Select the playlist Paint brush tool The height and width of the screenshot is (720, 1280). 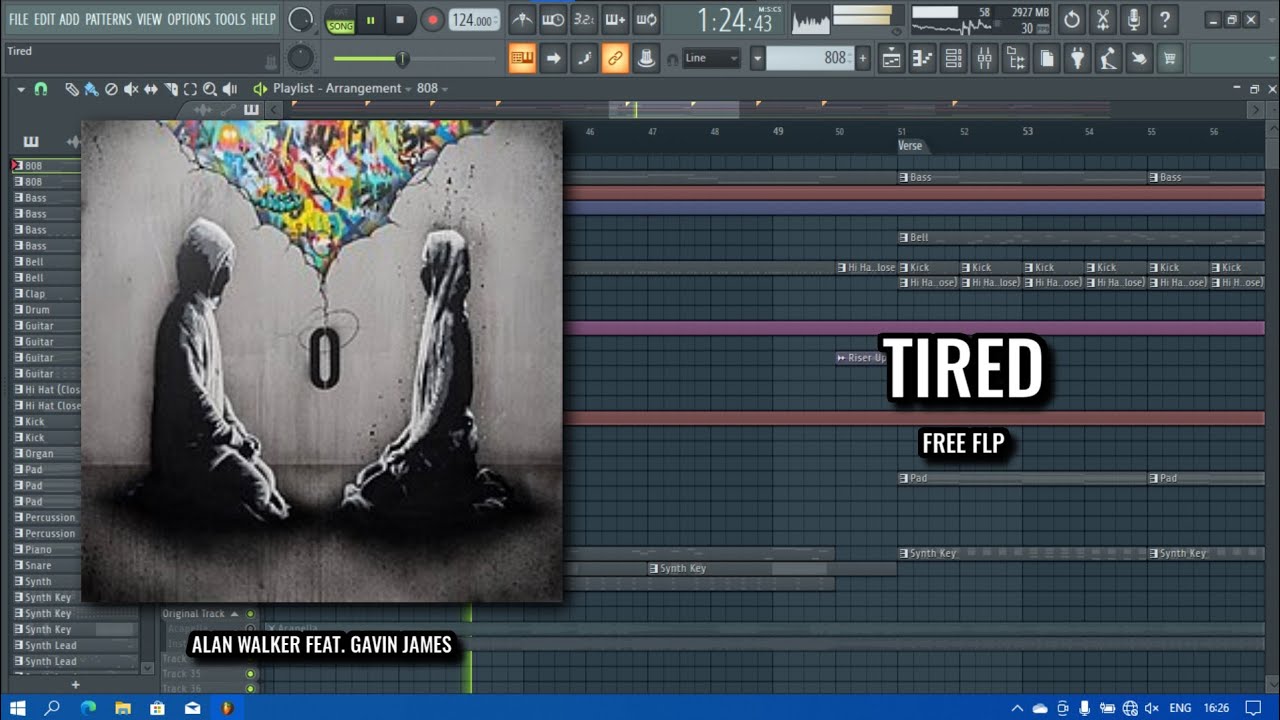pos(91,89)
